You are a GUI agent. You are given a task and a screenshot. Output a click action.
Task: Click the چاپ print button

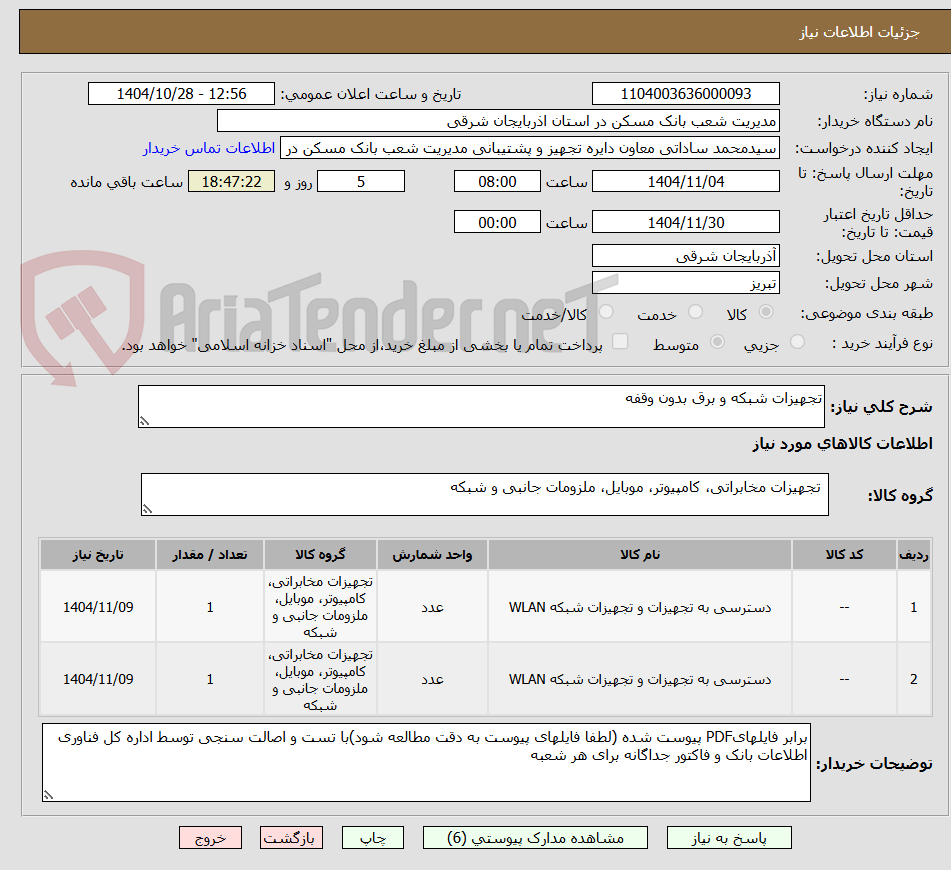click(x=372, y=838)
